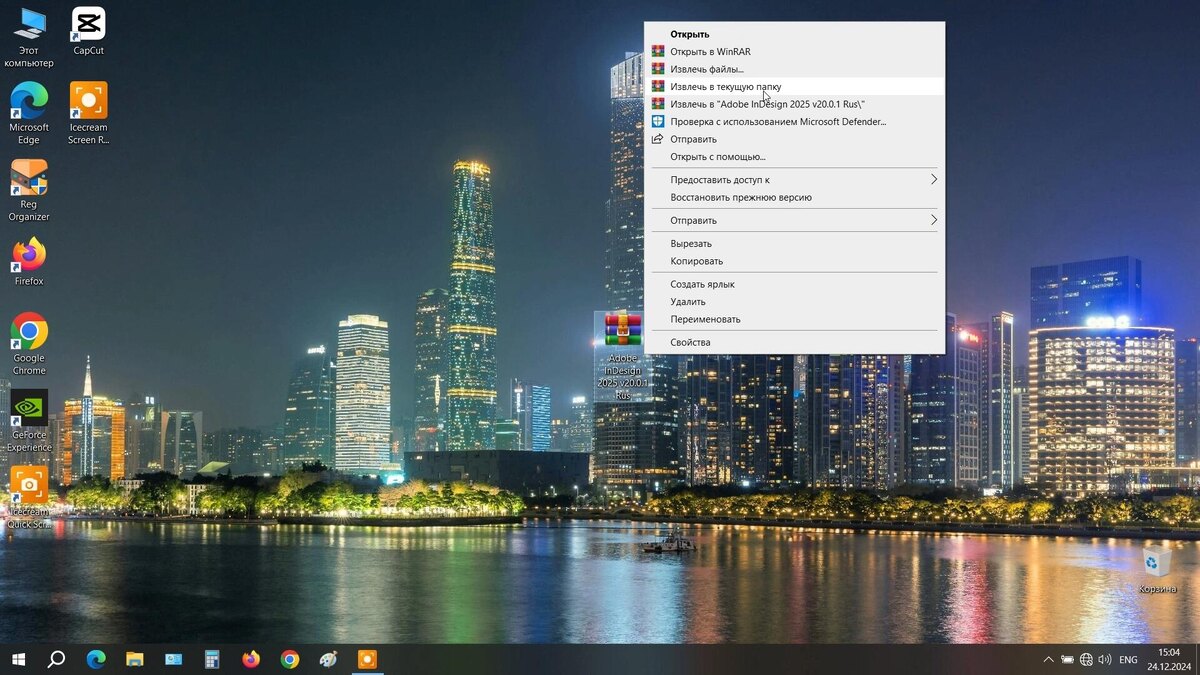
Task: Switch to Icecream Screen Recorder in taskbar
Action: click(x=367, y=659)
